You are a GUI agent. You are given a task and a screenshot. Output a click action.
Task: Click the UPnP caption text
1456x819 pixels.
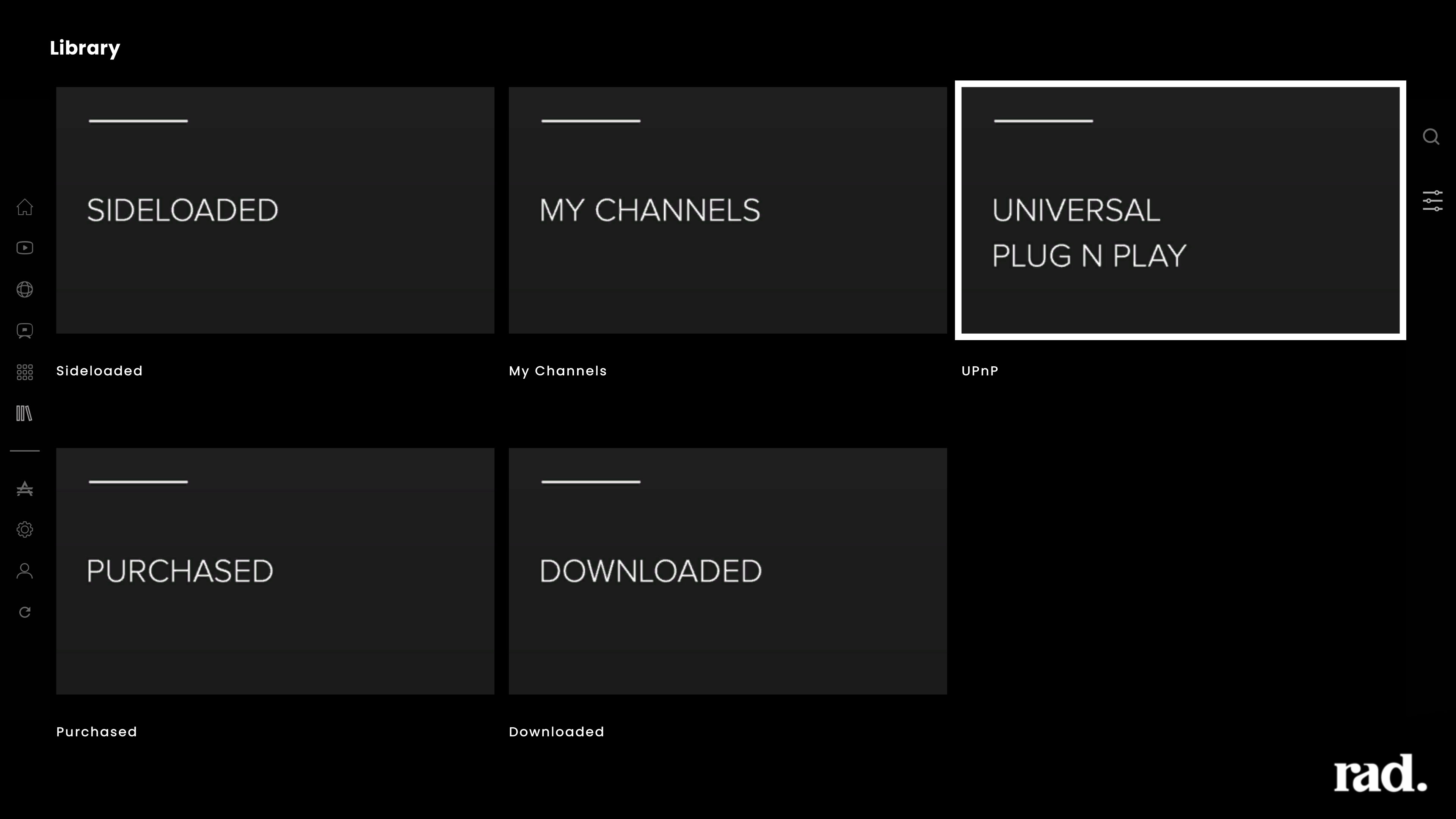[980, 371]
